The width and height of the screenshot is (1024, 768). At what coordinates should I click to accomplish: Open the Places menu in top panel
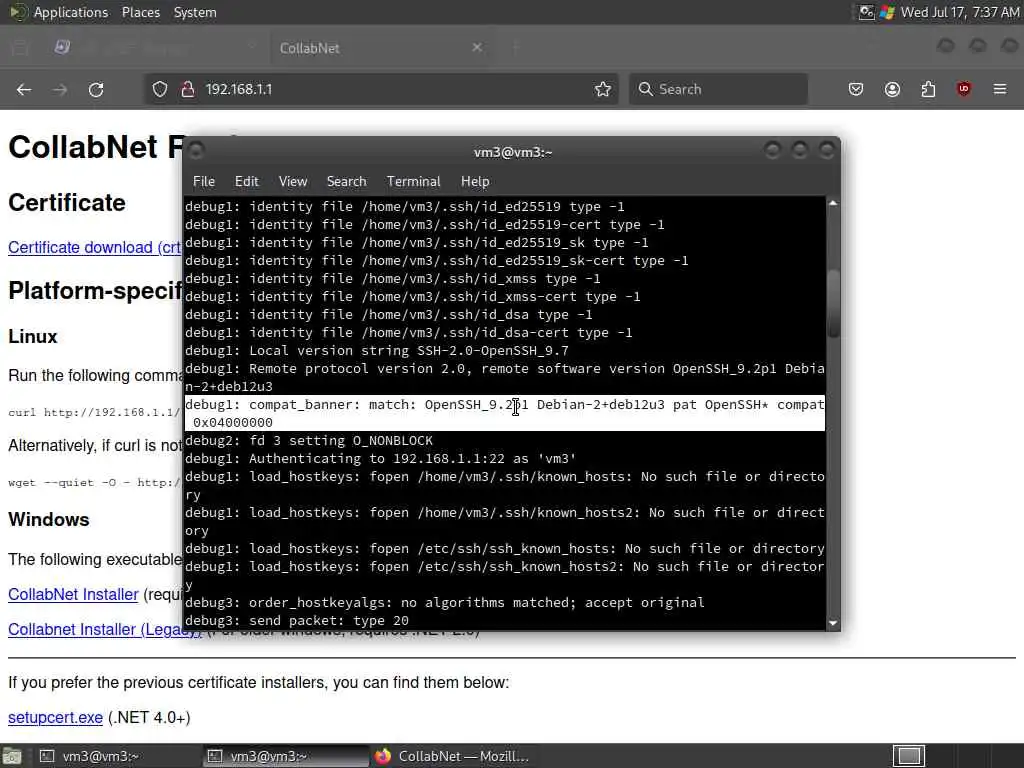[x=141, y=12]
